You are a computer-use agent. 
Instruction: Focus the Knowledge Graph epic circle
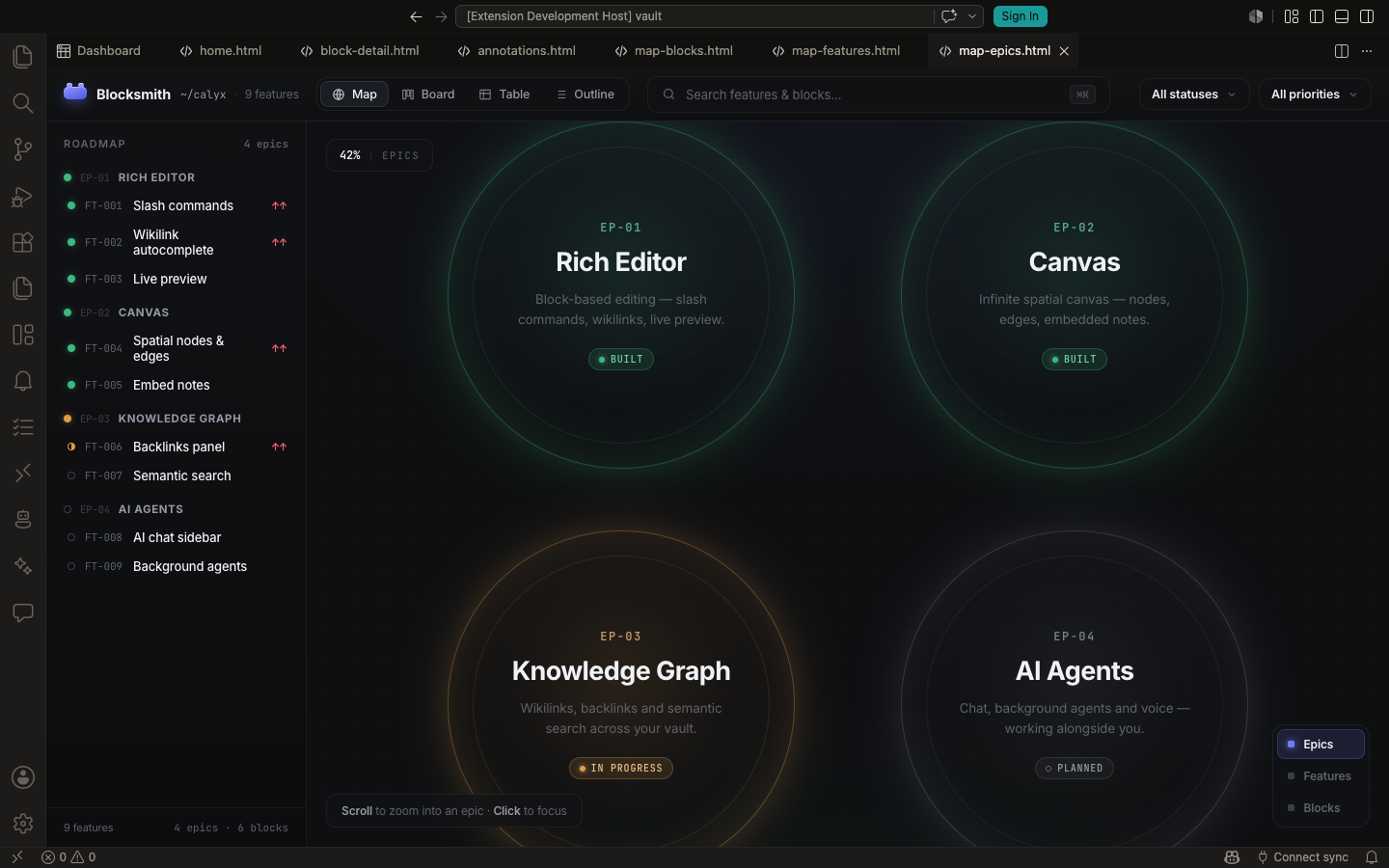(621, 690)
